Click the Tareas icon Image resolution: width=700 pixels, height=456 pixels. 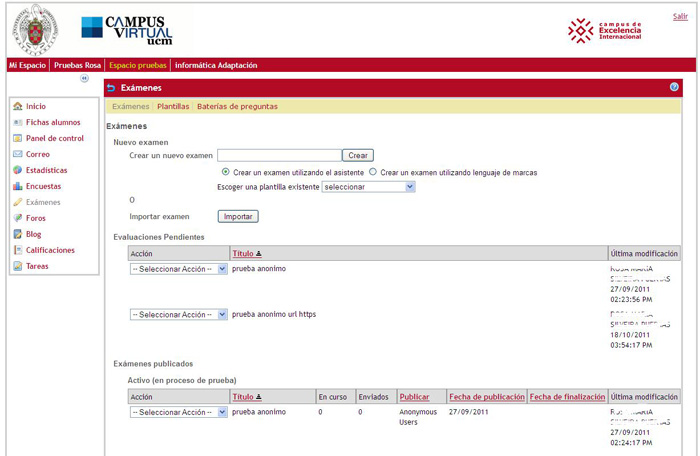tap(17, 266)
